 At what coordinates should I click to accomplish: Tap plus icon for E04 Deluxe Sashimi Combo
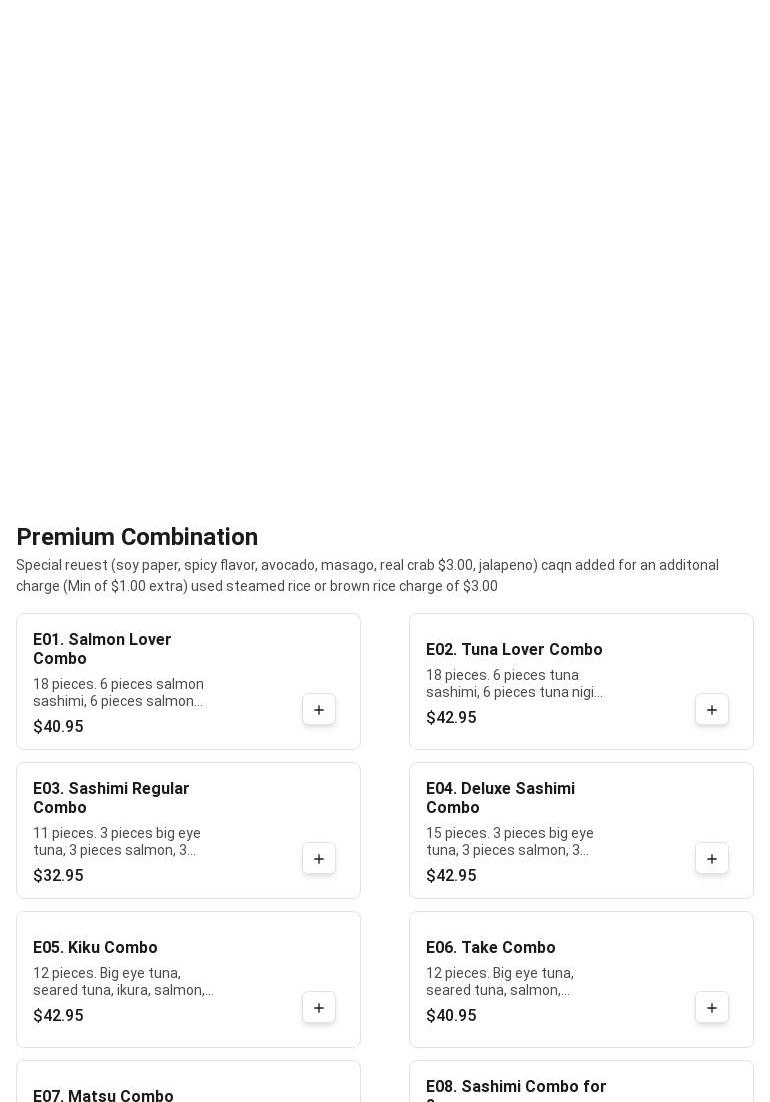click(712, 858)
